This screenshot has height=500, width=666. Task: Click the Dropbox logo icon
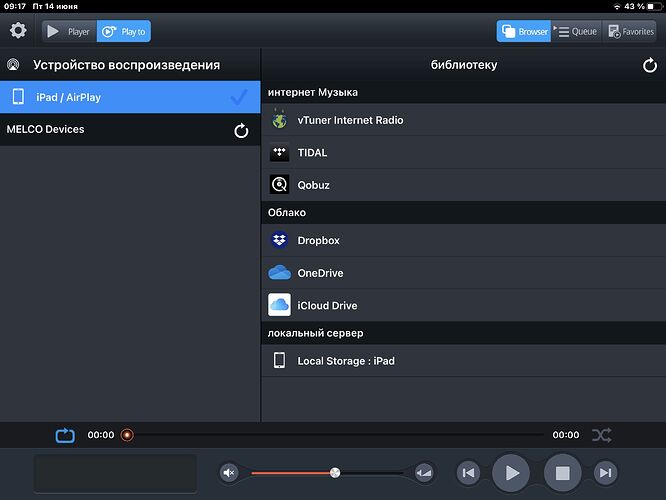tap(279, 240)
